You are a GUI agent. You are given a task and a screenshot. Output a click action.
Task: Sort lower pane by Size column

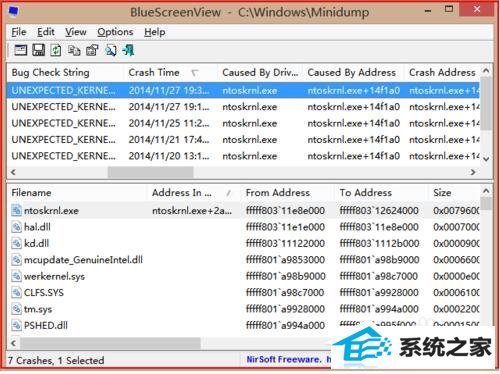454,193
